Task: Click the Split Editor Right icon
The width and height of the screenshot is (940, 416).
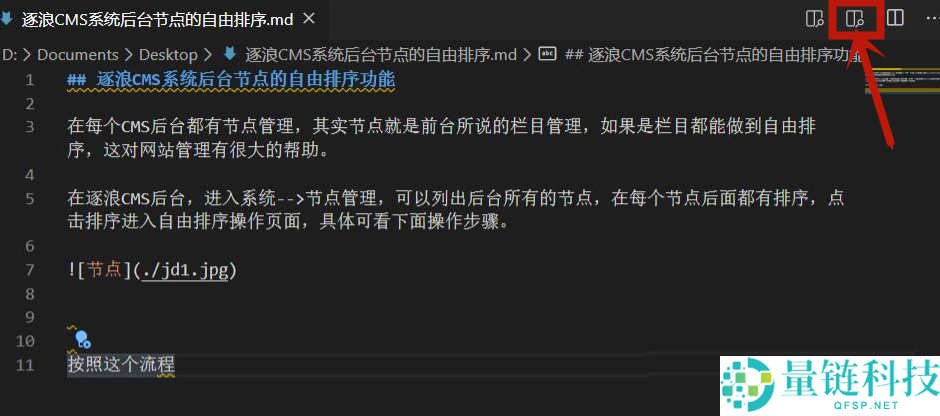Action: pyautogui.click(x=895, y=18)
